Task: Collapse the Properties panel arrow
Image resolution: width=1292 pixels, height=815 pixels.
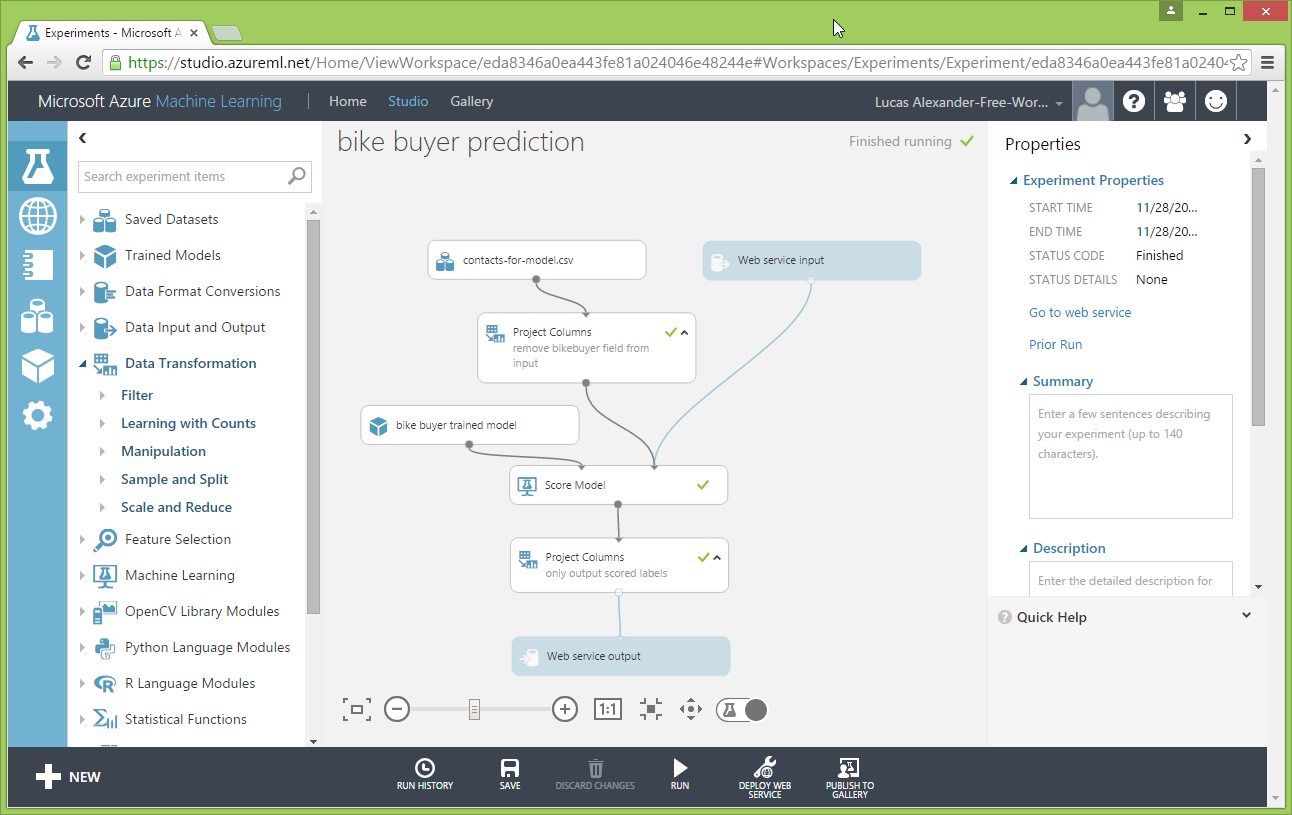Action: pos(1246,139)
